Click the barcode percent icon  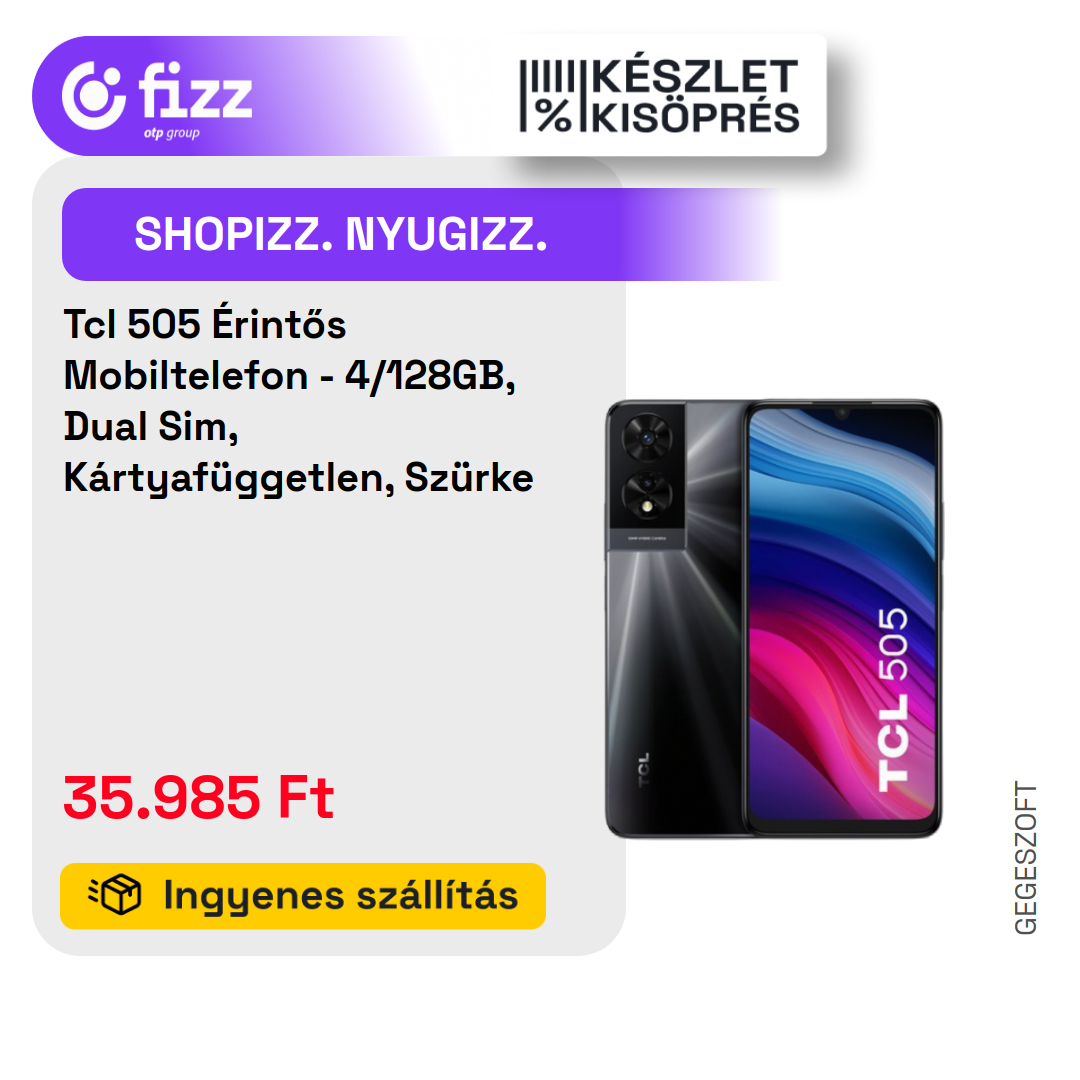(x=548, y=96)
